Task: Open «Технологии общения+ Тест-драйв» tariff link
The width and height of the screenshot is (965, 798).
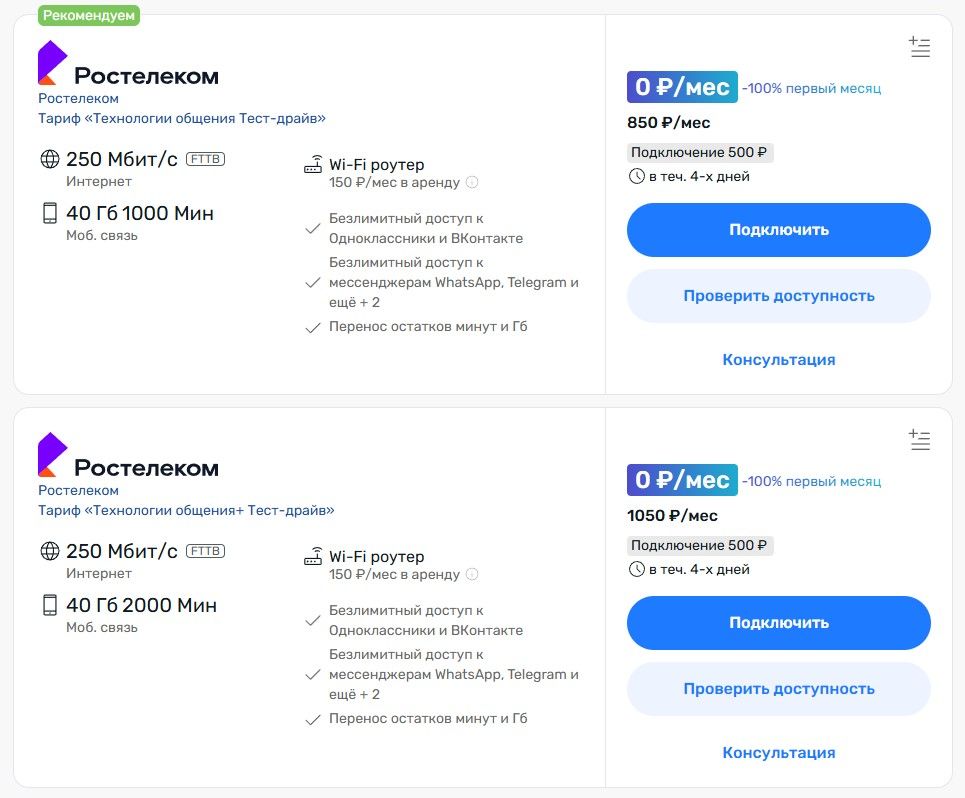Action: coord(186,510)
